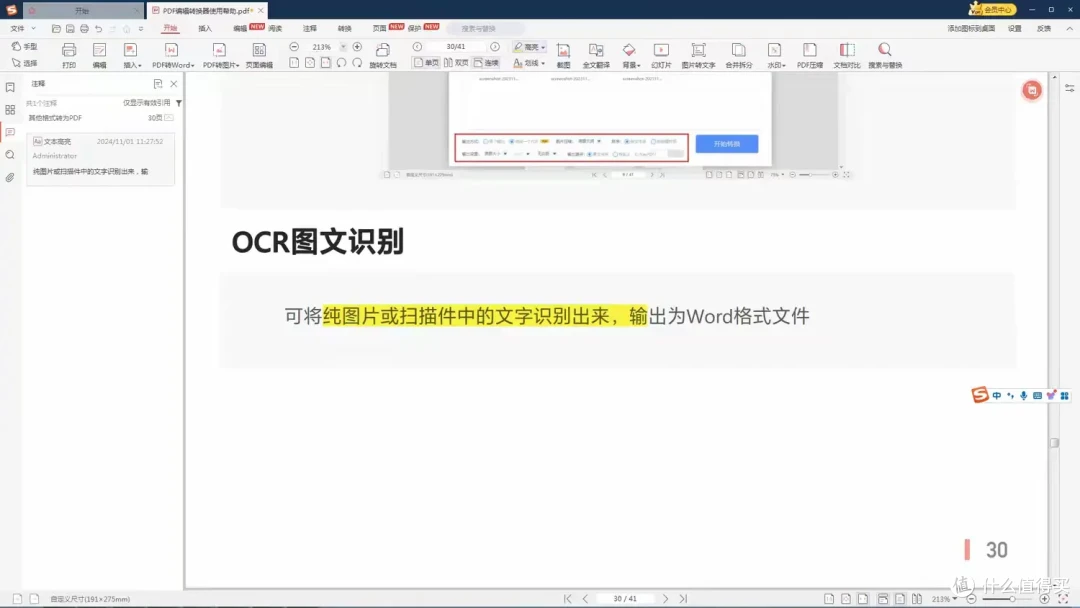Click the undo arrow in quick access bar
Viewport: 1080px width, 608px height.
click(x=98, y=29)
